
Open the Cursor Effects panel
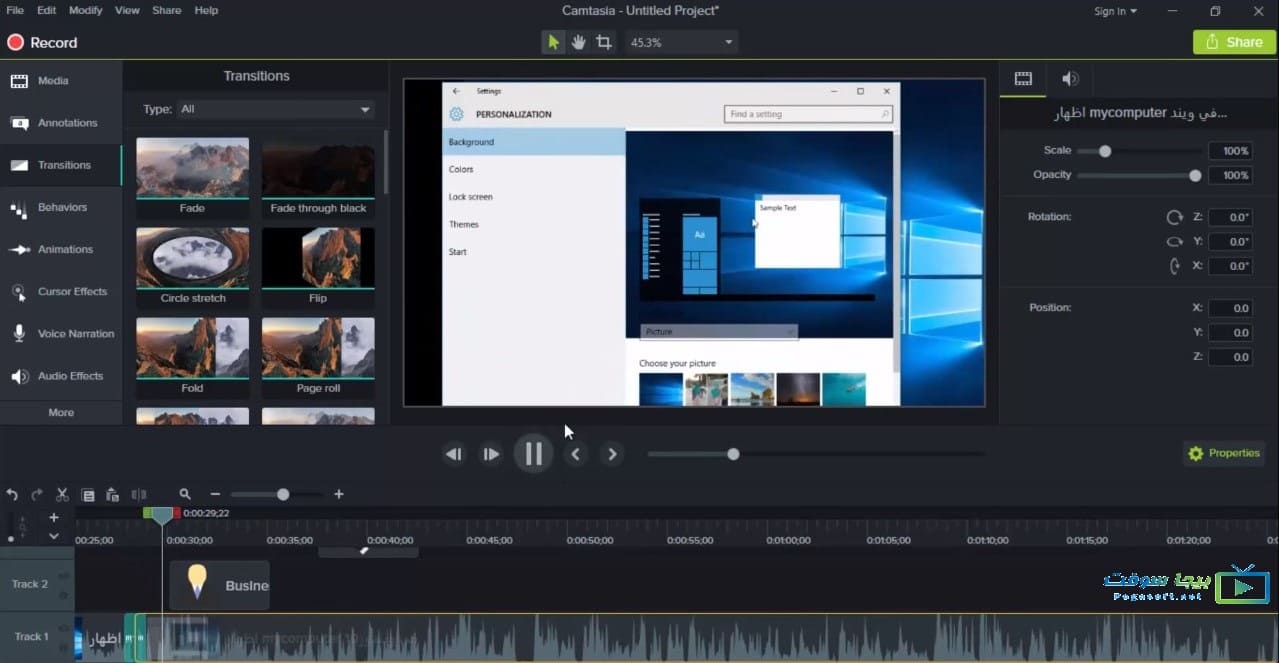61,292
